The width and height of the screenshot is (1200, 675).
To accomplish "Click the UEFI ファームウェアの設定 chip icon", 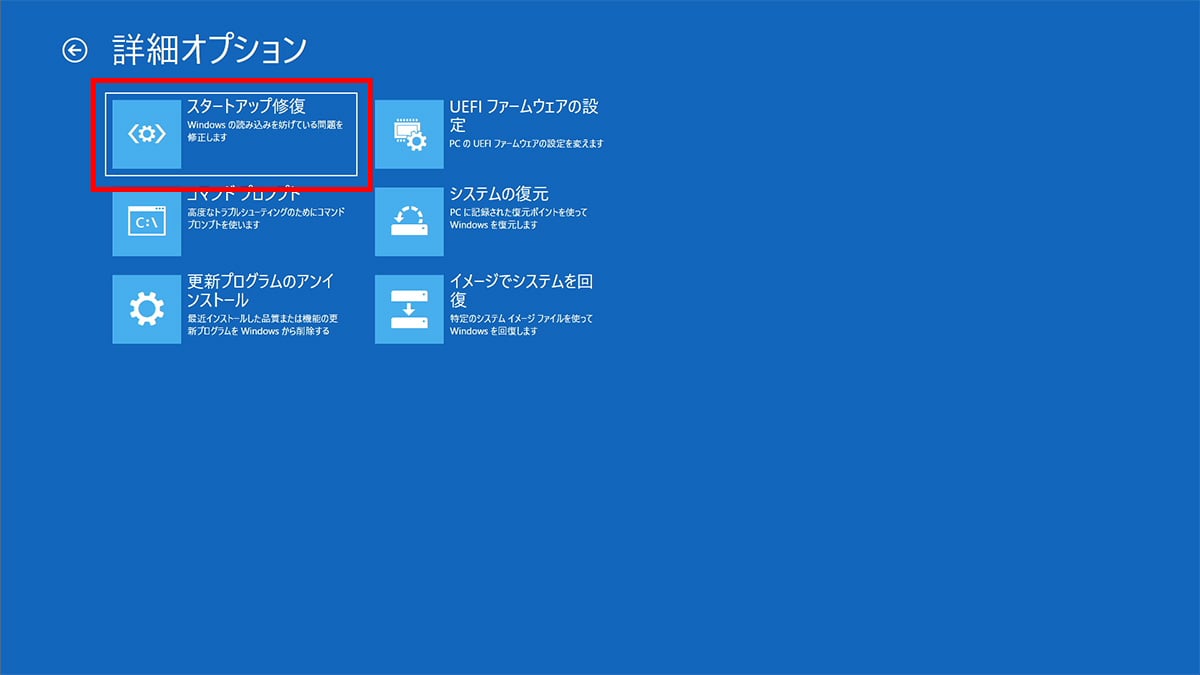I will (409, 134).
